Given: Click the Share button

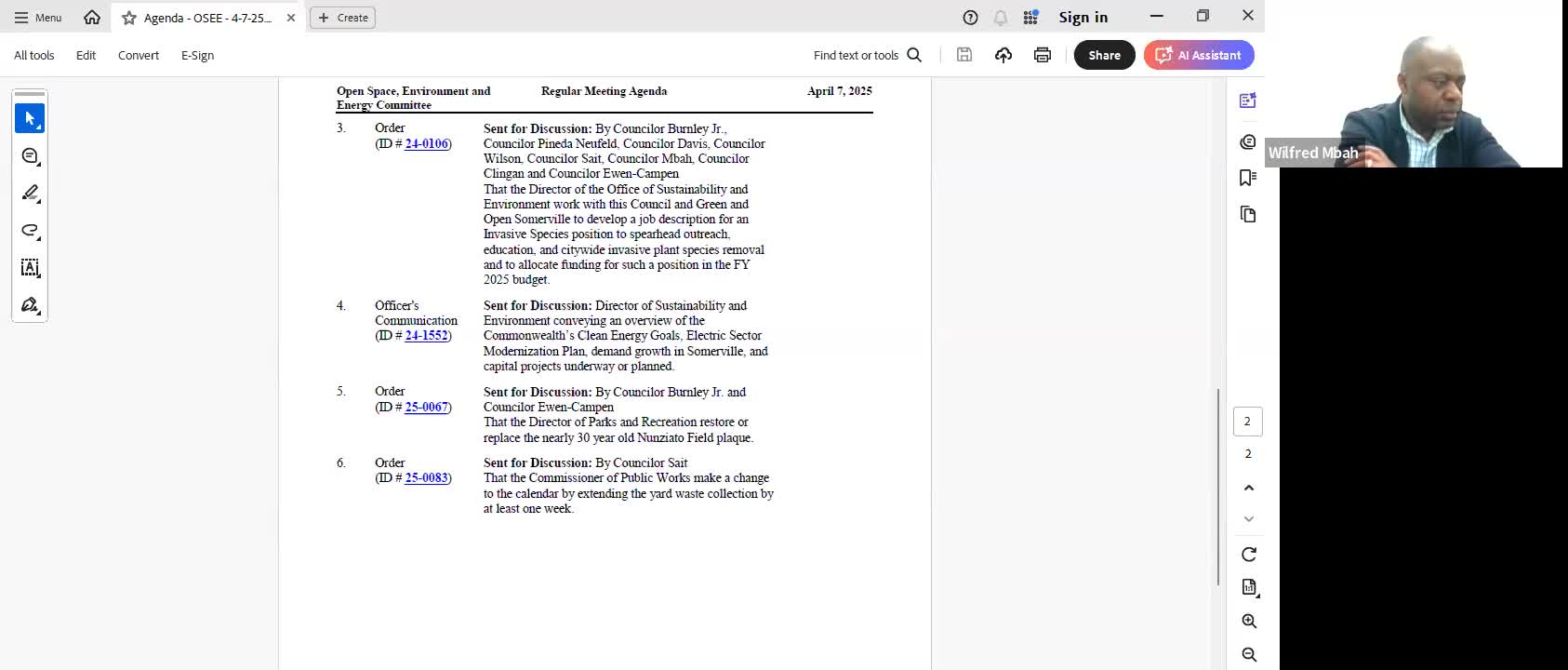Looking at the screenshot, I should [1105, 55].
